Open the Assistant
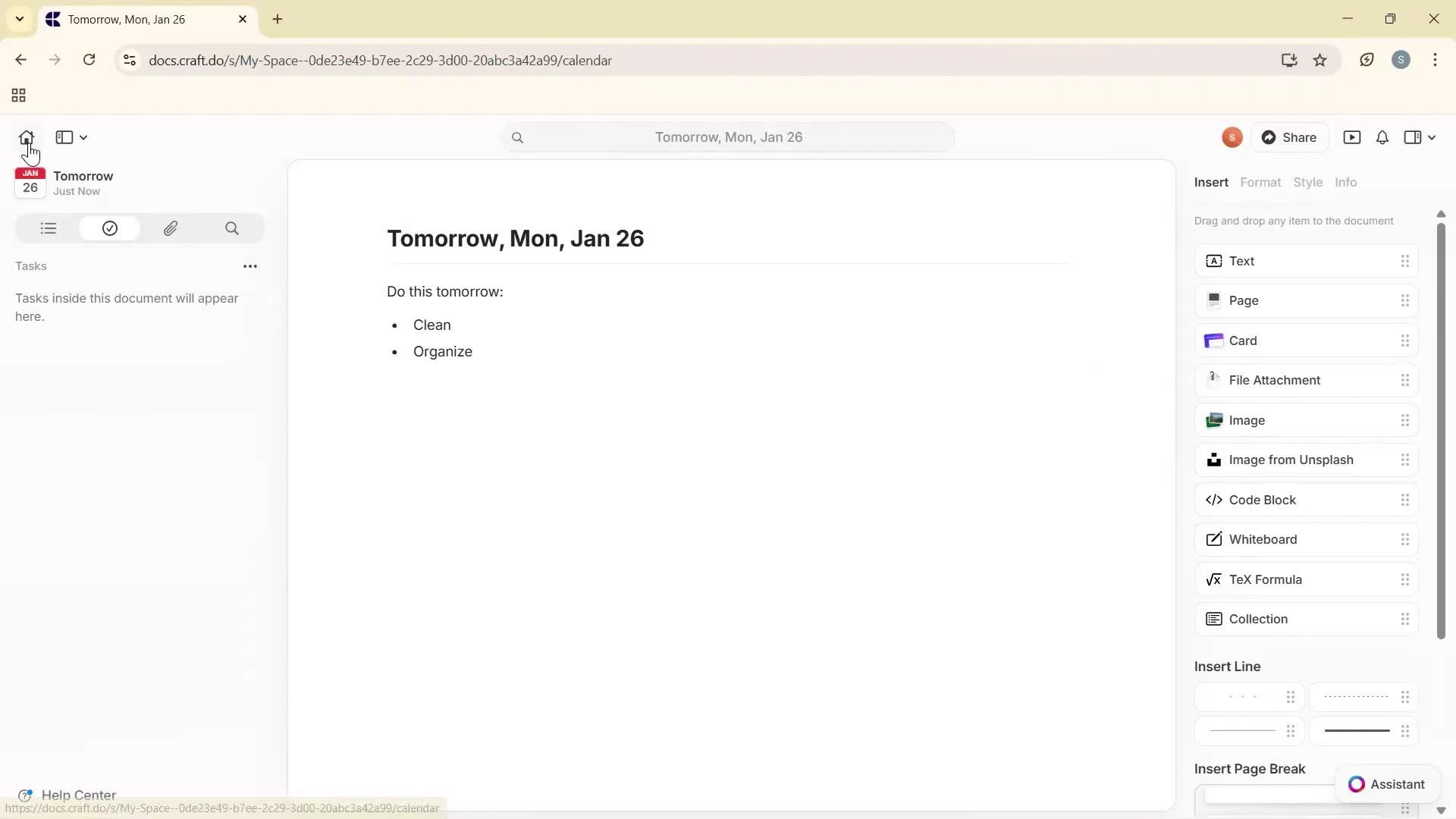1456x819 pixels. [1388, 784]
